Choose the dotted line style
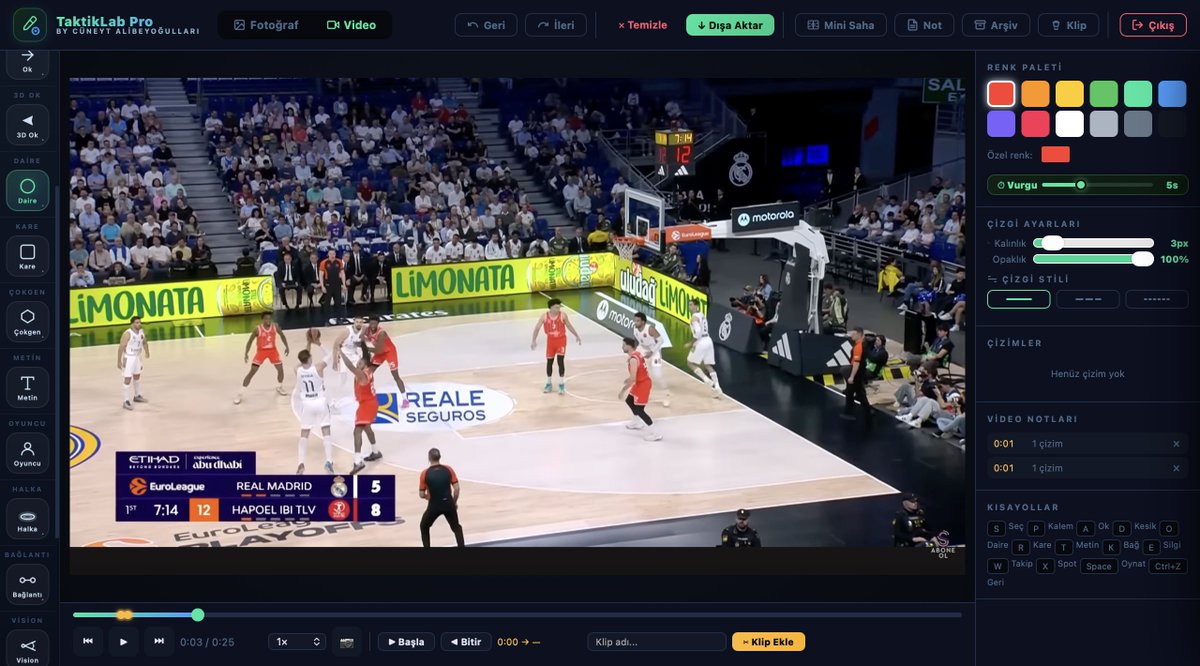Image resolution: width=1200 pixels, height=666 pixels. 1157,299
